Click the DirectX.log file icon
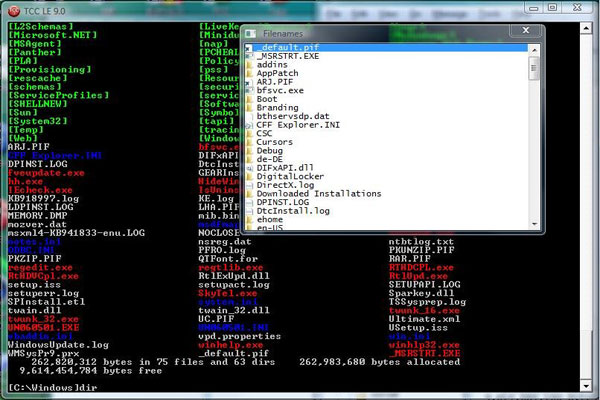600x400 pixels. click(248, 185)
